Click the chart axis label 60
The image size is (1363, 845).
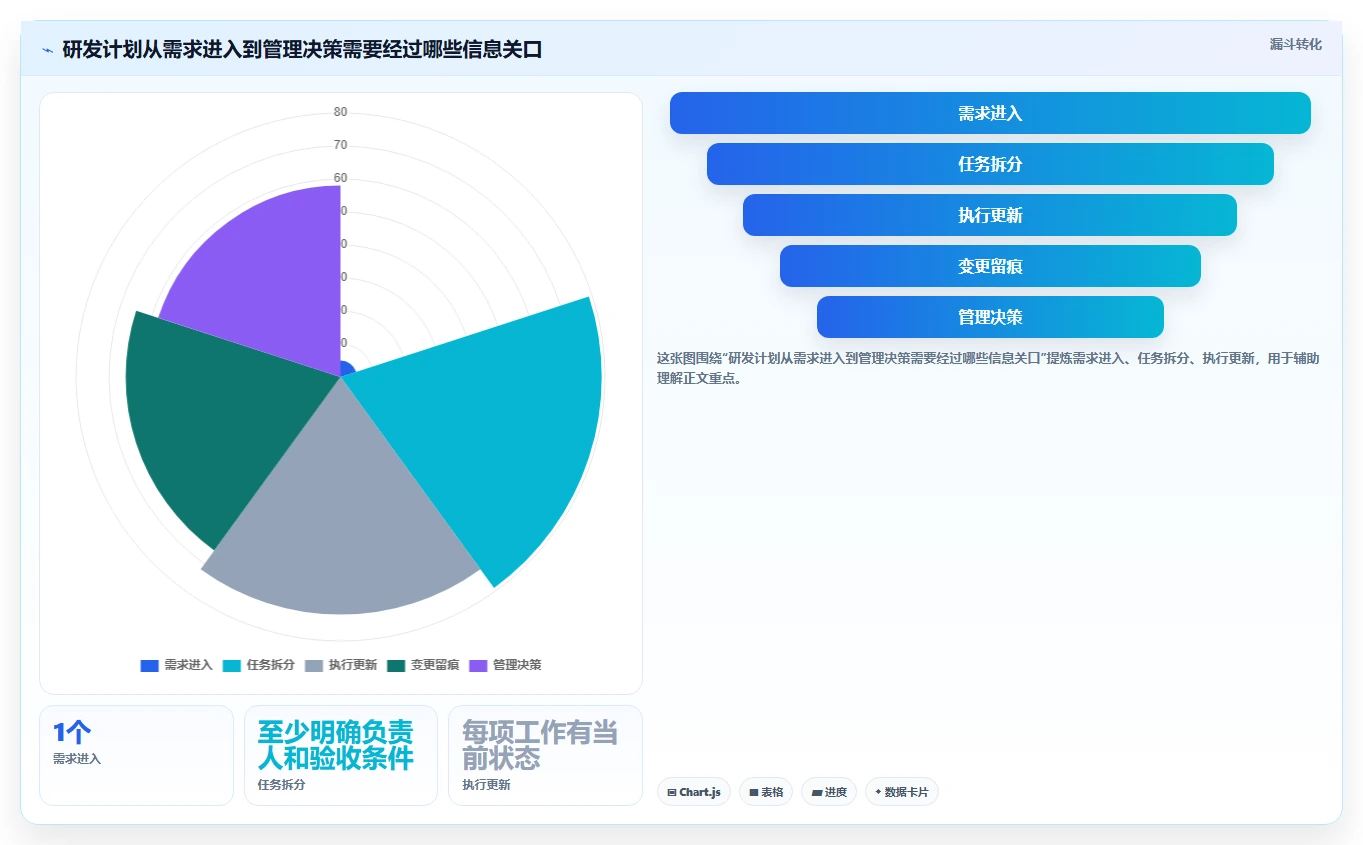click(x=341, y=178)
